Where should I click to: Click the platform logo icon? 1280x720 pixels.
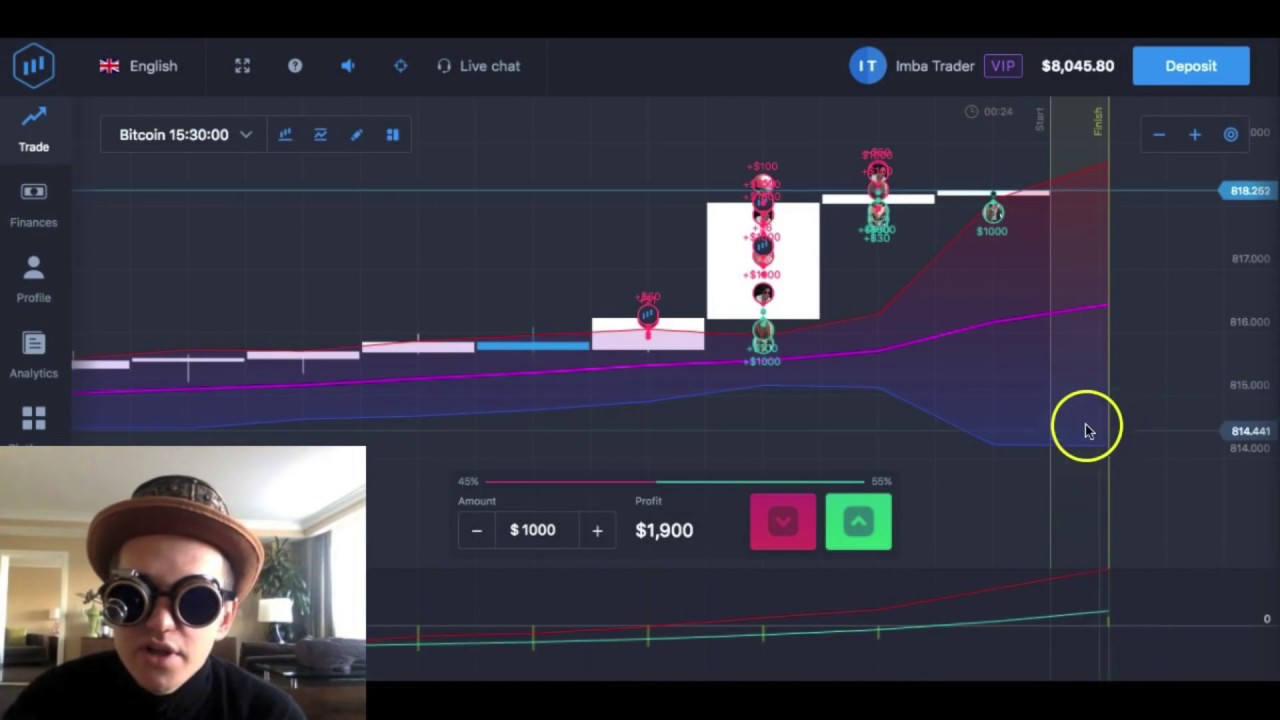(34, 66)
